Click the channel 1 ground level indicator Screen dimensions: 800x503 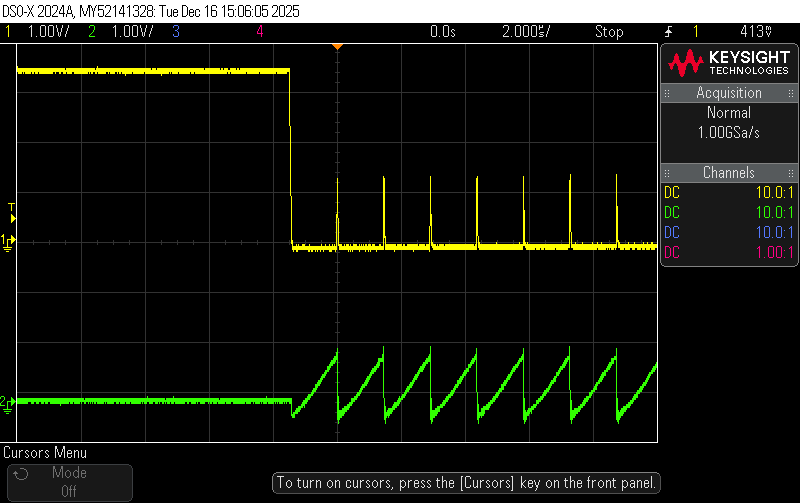click(7, 243)
